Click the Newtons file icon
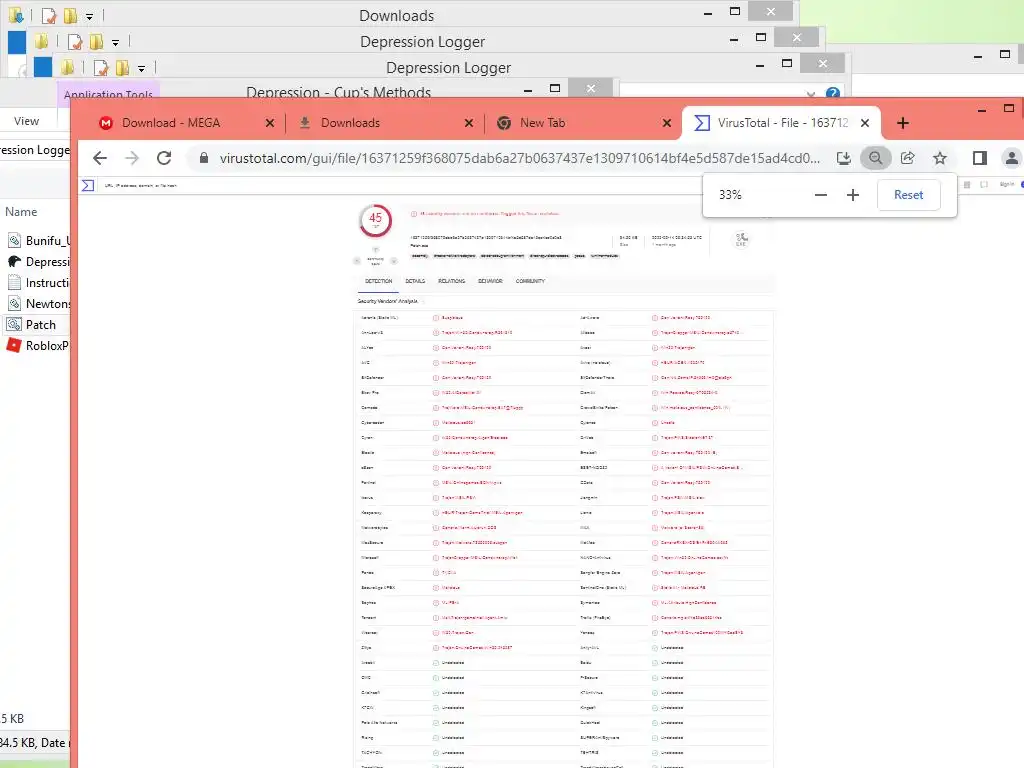 (14, 304)
